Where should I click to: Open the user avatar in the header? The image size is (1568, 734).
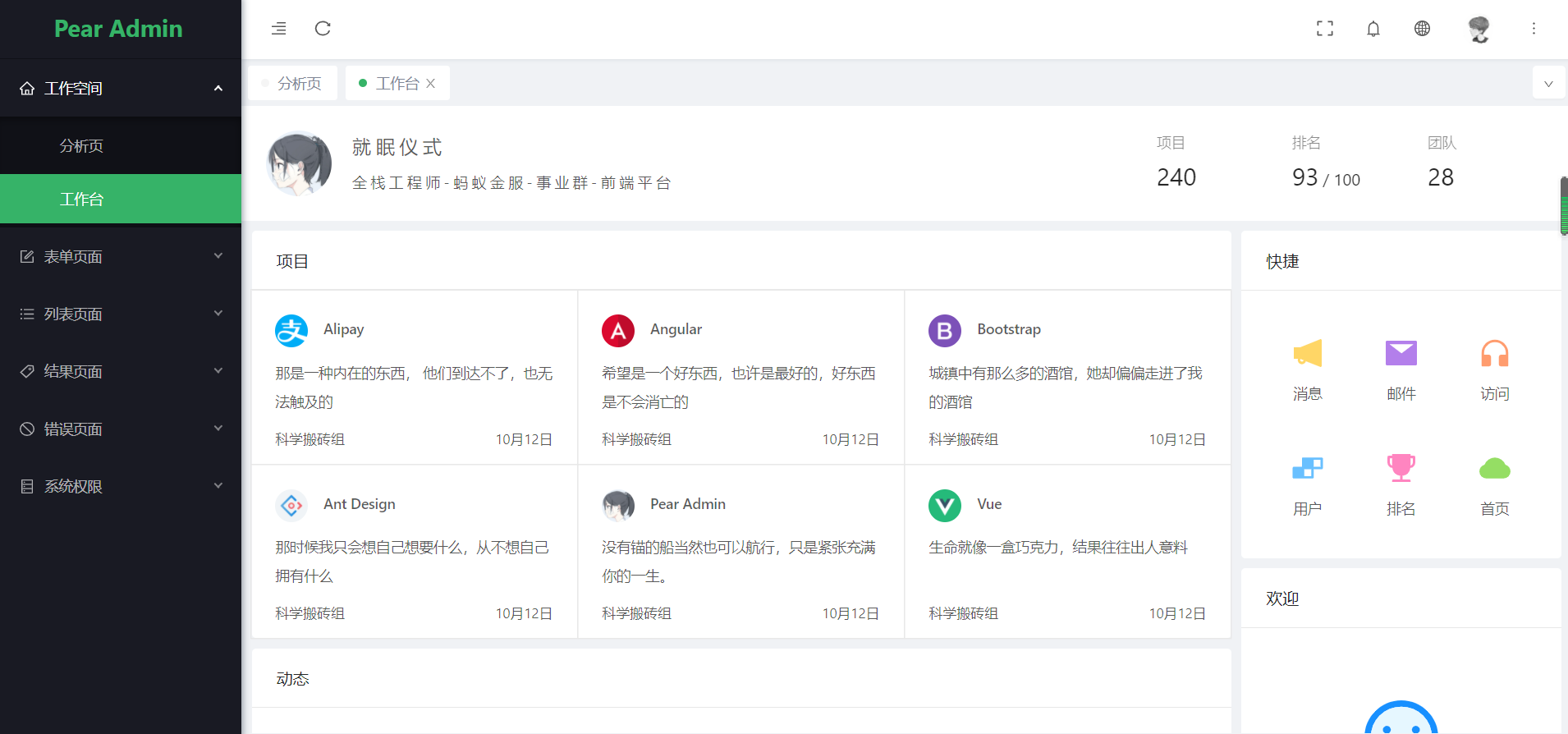(1479, 29)
